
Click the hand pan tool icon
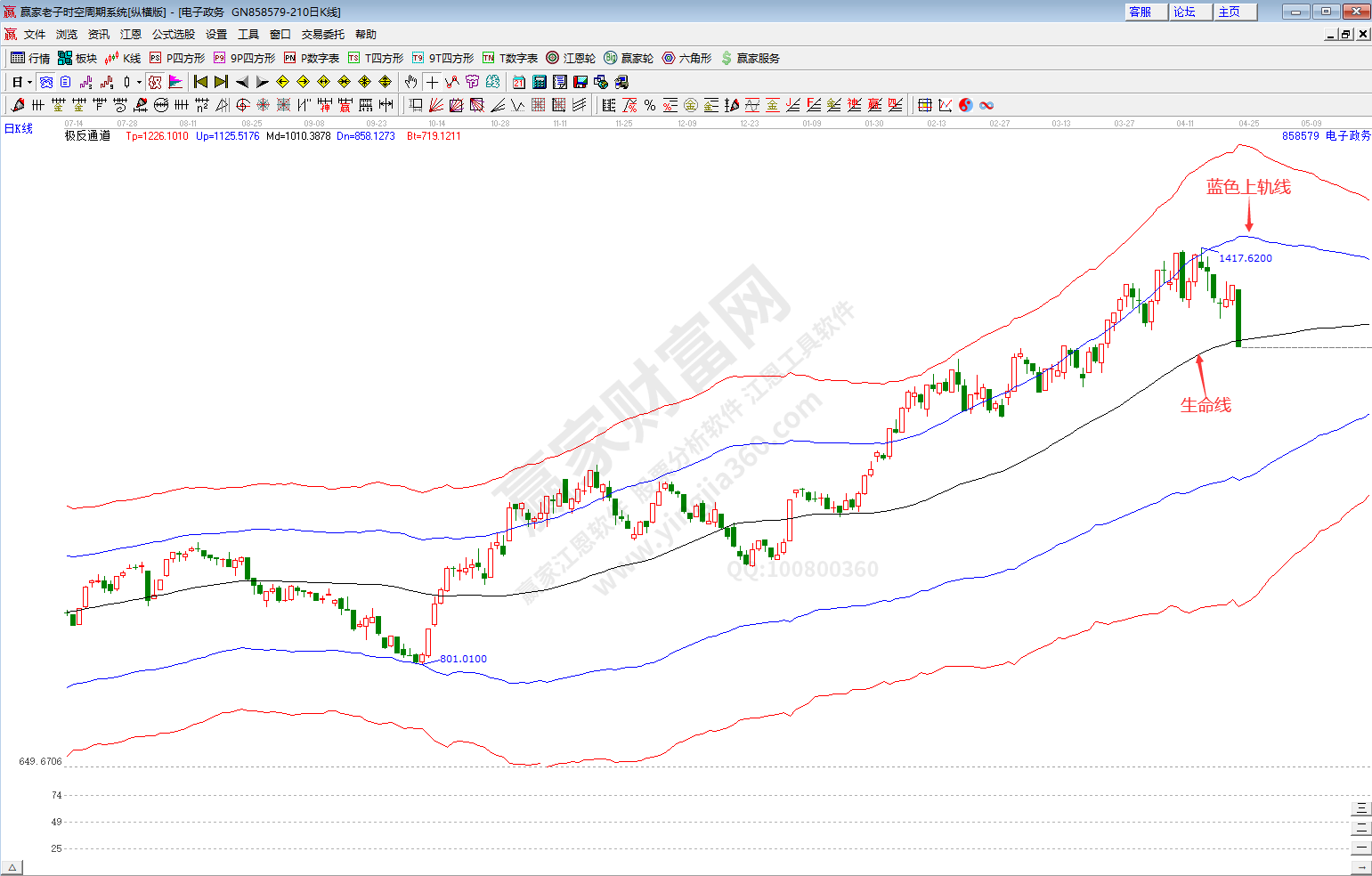pos(410,82)
